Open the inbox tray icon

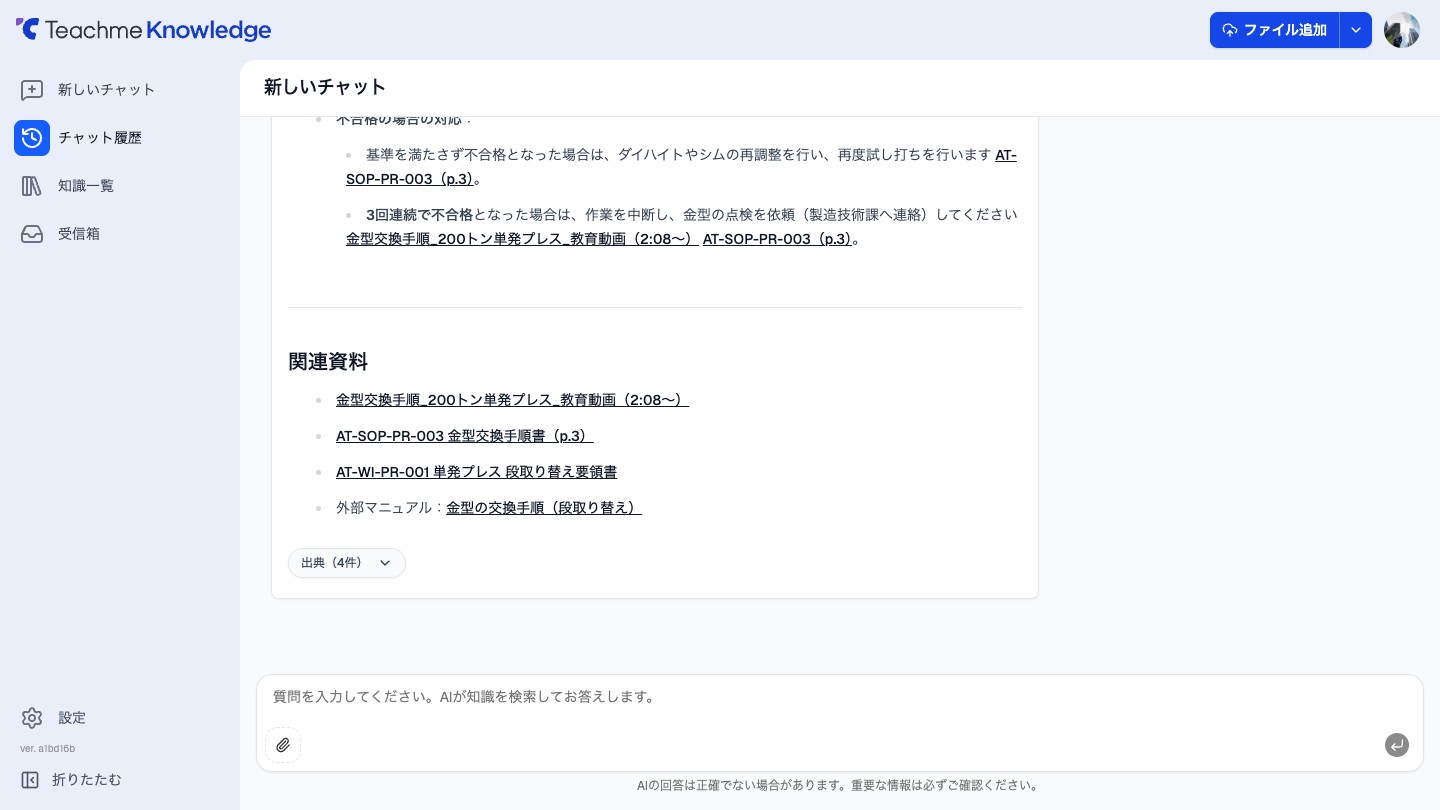coord(32,234)
